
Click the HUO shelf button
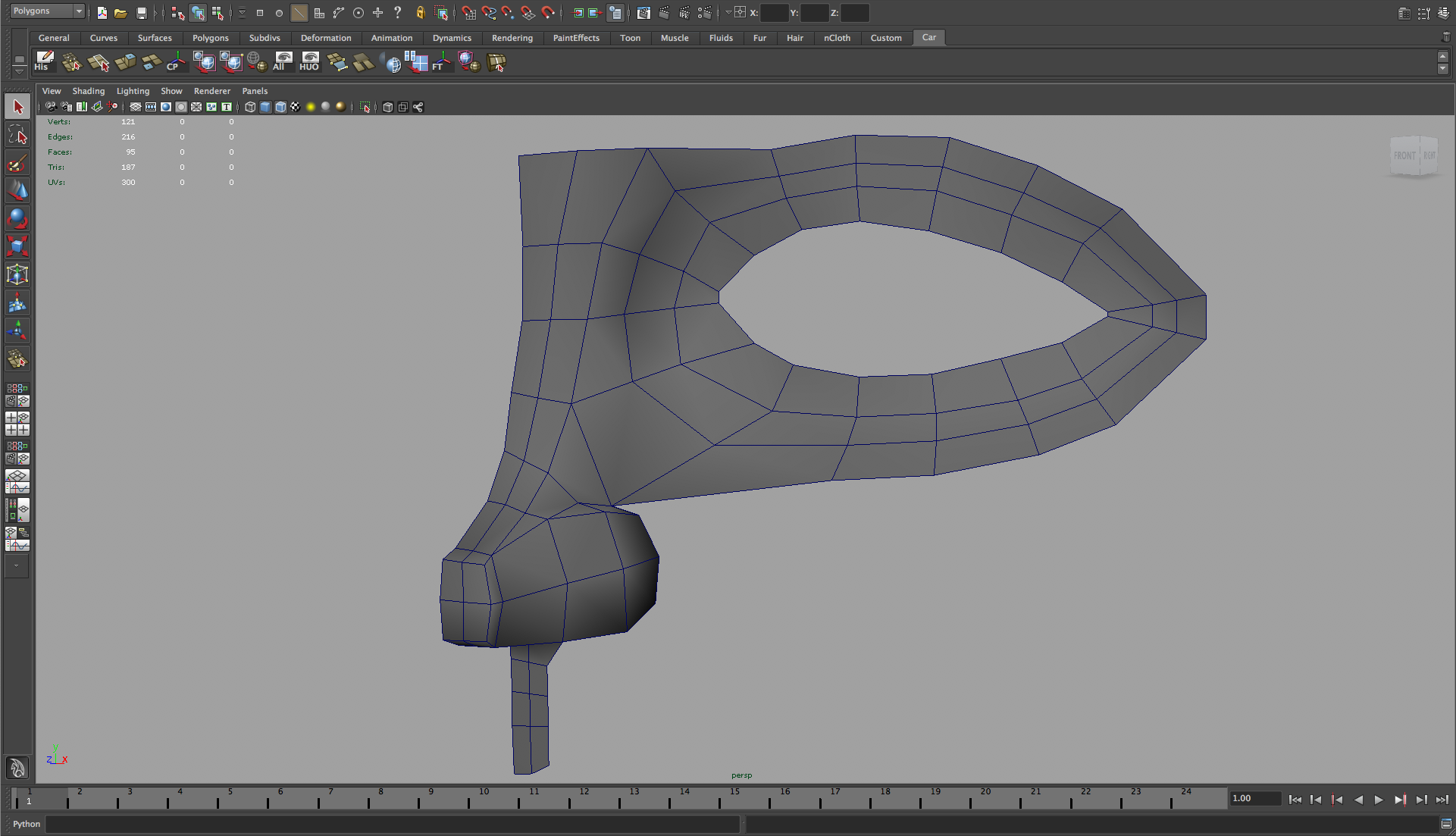click(x=309, y=62)
